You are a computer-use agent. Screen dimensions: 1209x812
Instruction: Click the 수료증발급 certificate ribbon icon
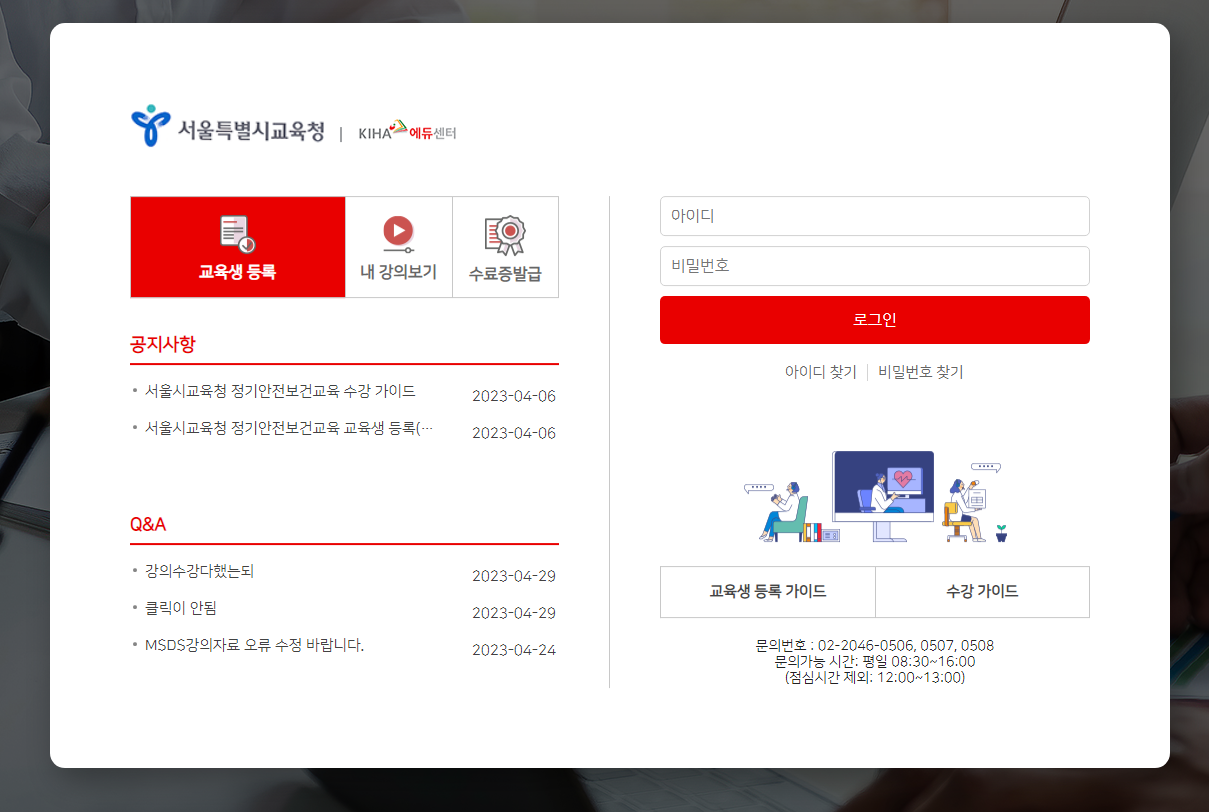click(x=505, y=236)
